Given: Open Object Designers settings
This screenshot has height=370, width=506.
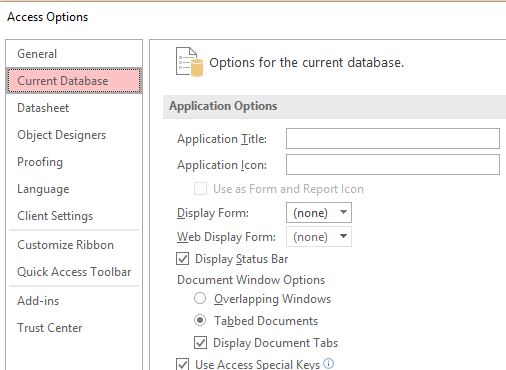Looking at the screenshot, I should click(x=74, y=135).
